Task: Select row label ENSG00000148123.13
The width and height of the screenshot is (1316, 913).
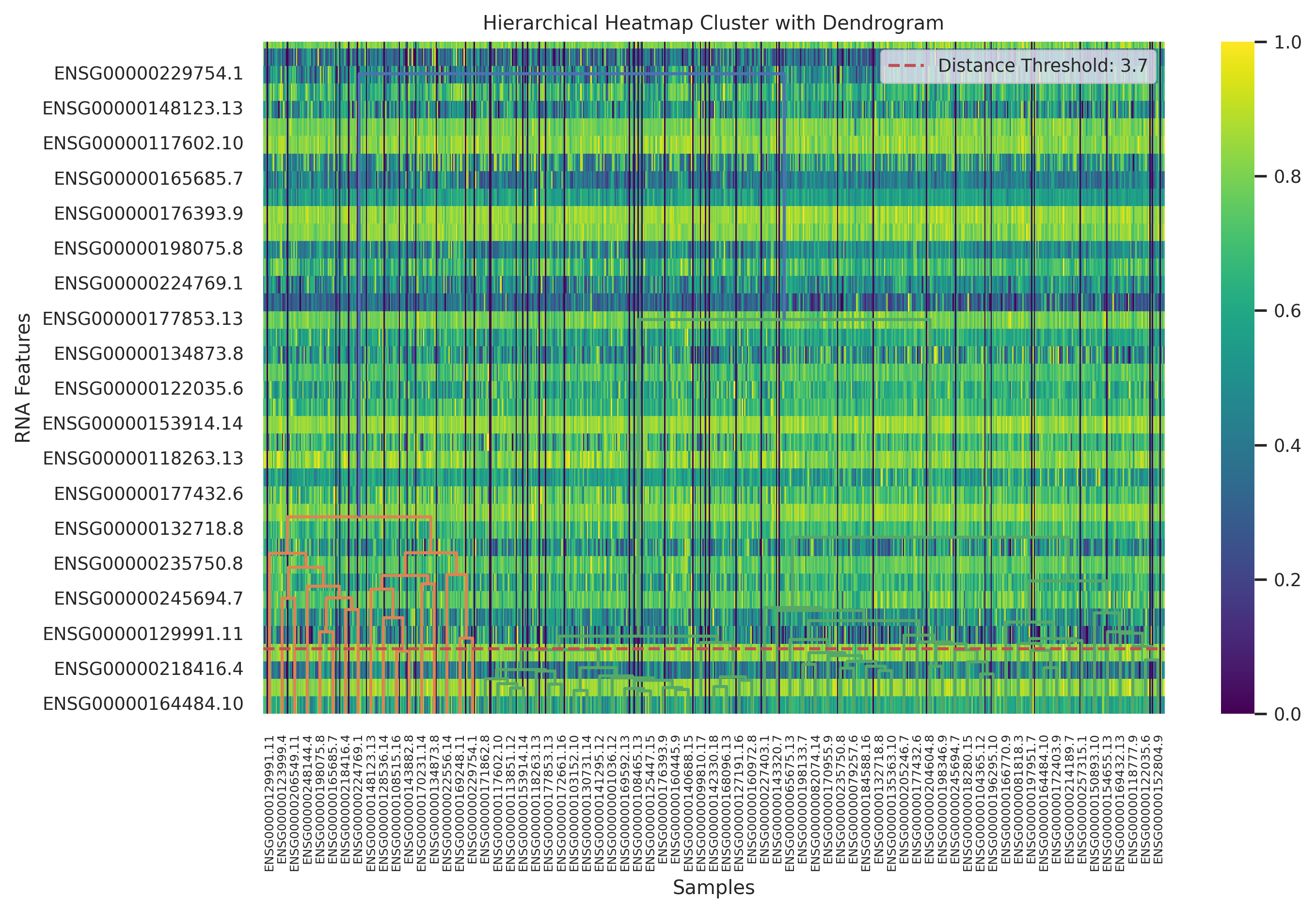Action: pyautogui.click(x=143, y=109)
